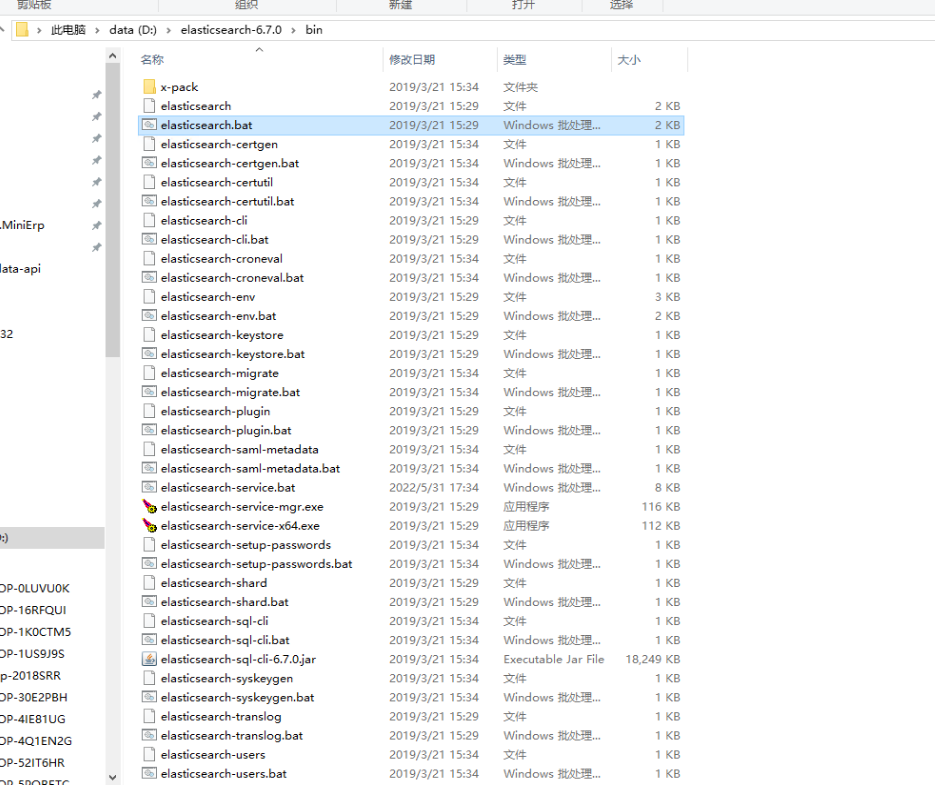This screenshot has width=935, height=786.
Task: Sort files by 大小 column
Action: click(629, 60)
